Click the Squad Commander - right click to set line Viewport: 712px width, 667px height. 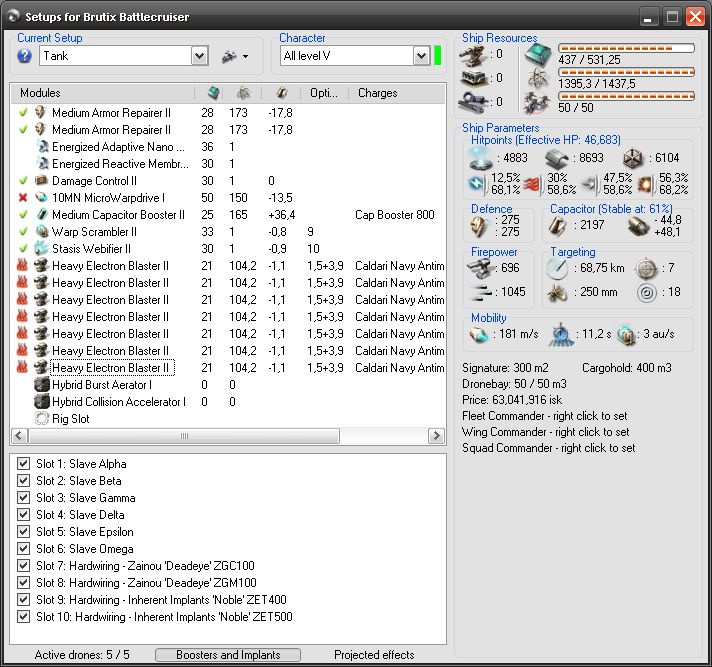[549, 448]
